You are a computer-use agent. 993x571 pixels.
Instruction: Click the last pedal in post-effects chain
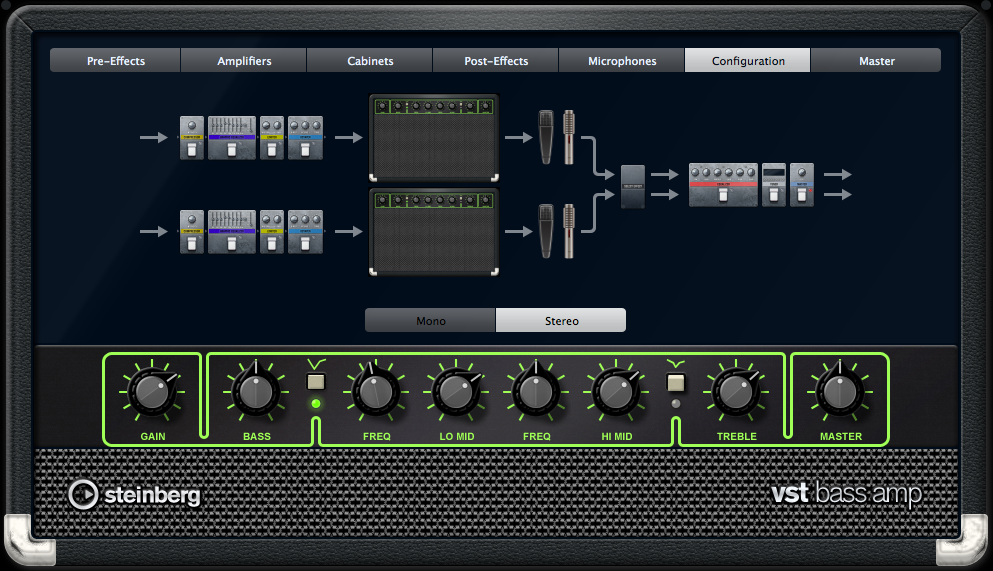tap(801, 184)
